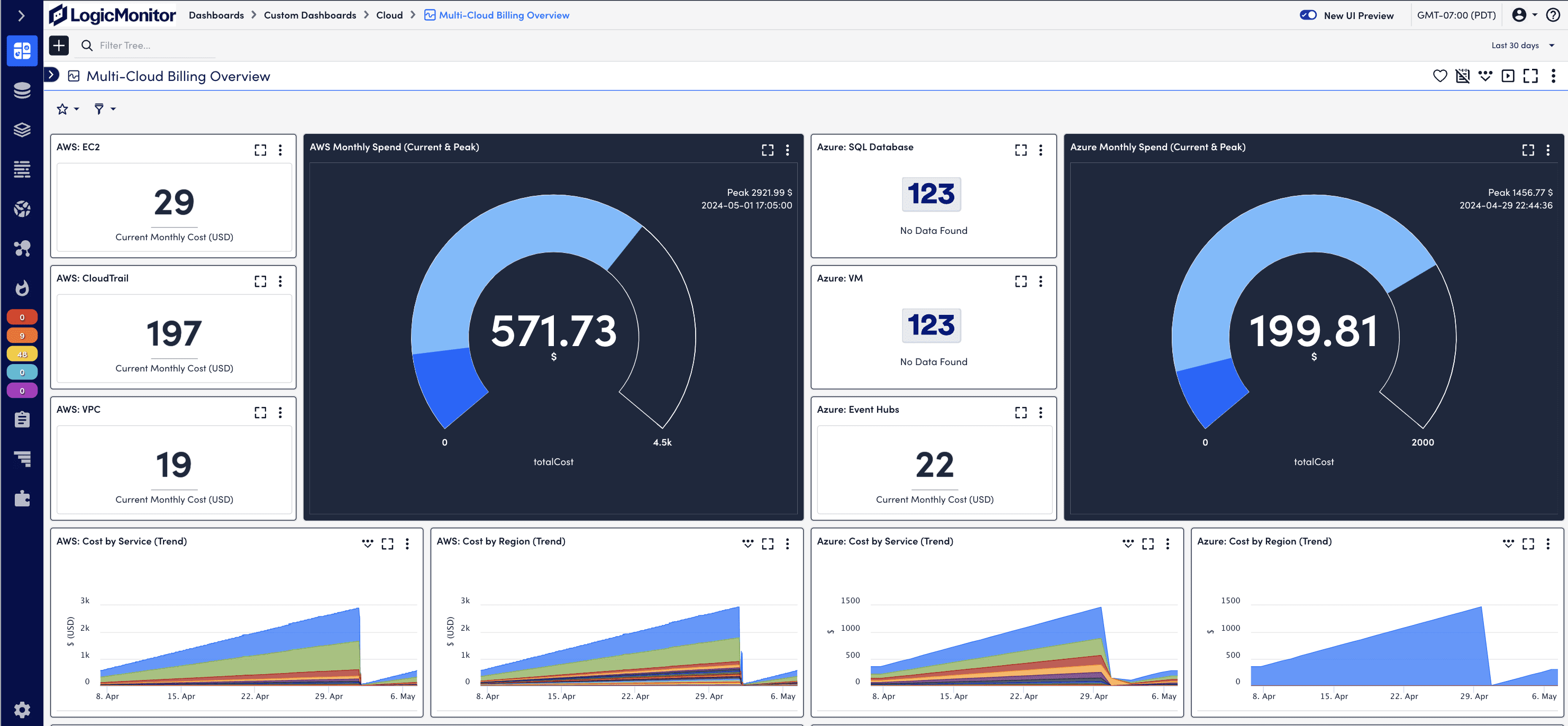Open the Logs lines icon in sidebar
1568x726 pixels.
pos(22,169)
